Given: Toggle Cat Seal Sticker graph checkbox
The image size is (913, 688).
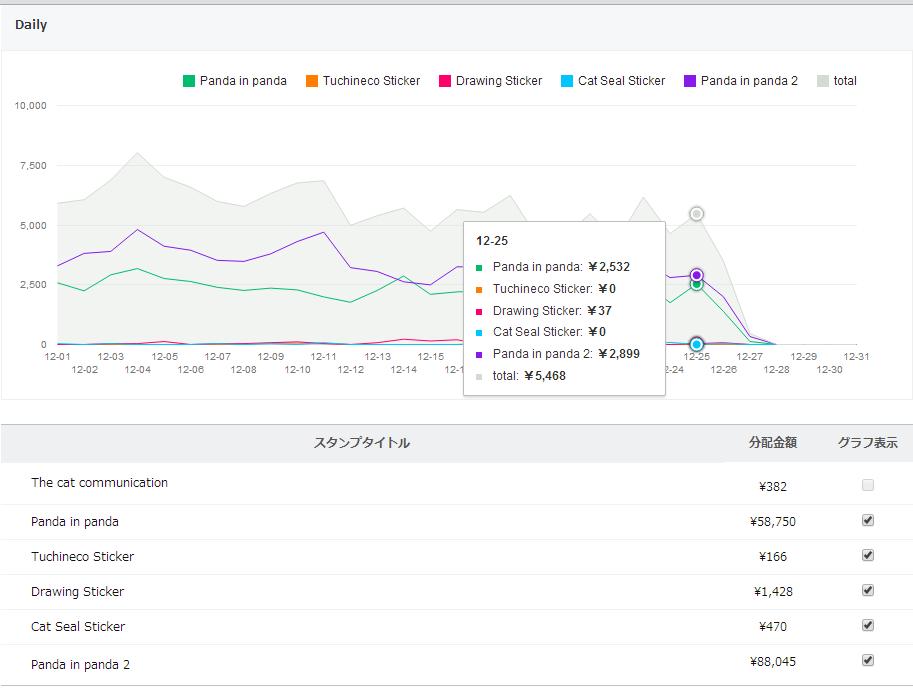Looking at the screenshot, I should coord(868,625).
